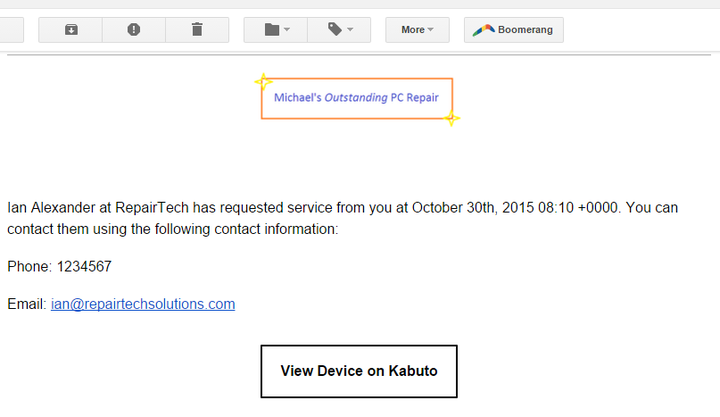Open the Move to folder dropdown

pos(276,30)
